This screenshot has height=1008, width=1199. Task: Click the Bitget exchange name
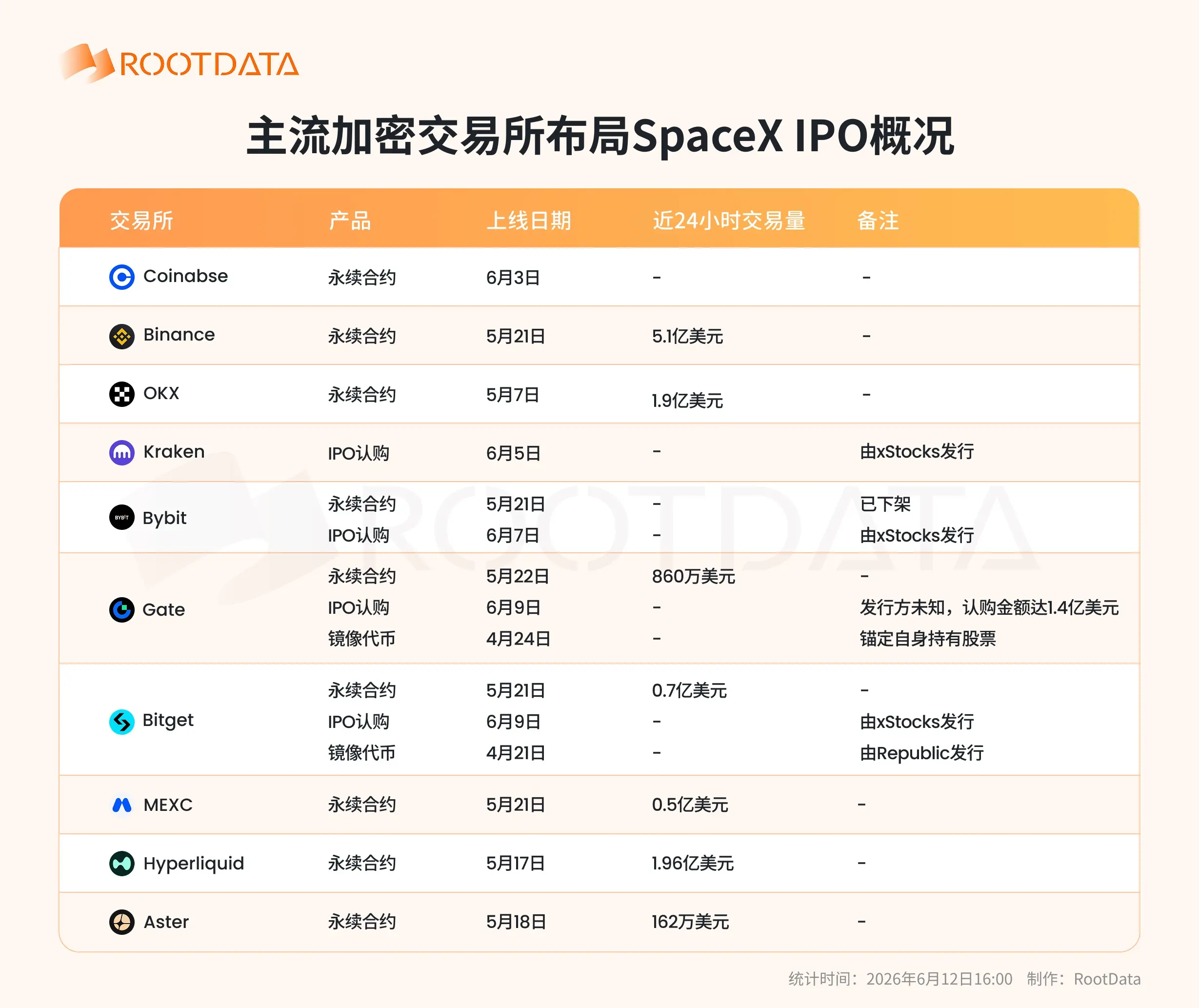click(x=168, y=721)
